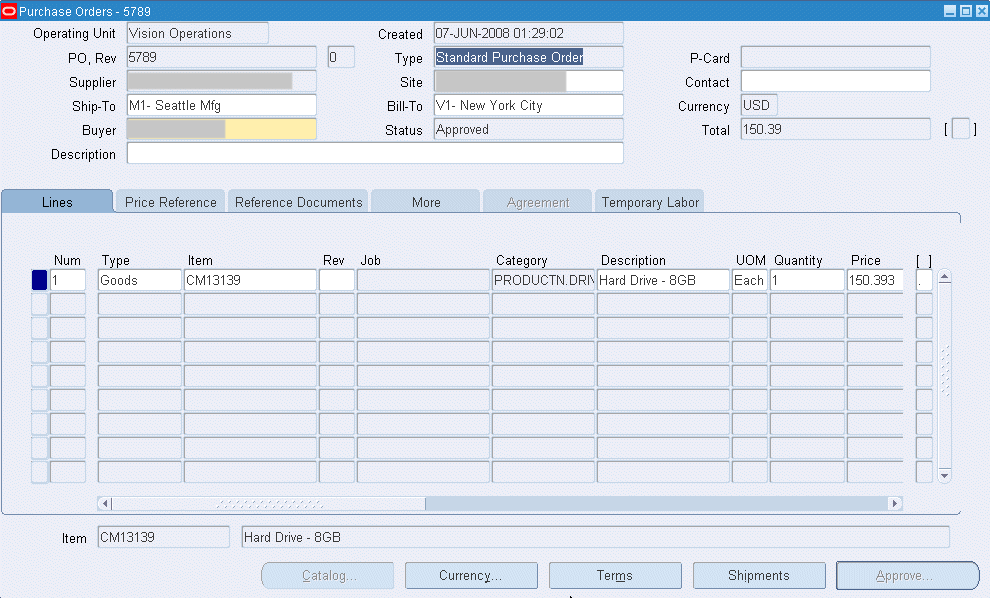Maximize the Purchase Orders window
Image resolution: width=990 pixels, height=598 pixels.
(965, 11)
